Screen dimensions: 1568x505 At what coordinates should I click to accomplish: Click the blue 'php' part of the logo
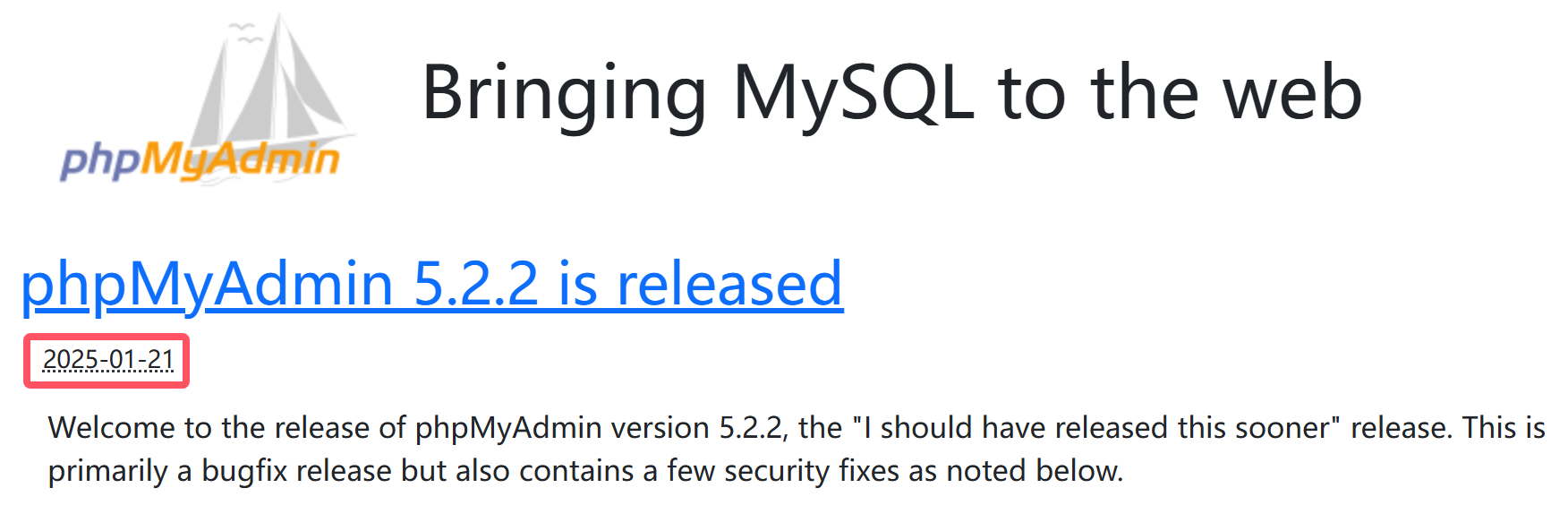pos(100,163)
